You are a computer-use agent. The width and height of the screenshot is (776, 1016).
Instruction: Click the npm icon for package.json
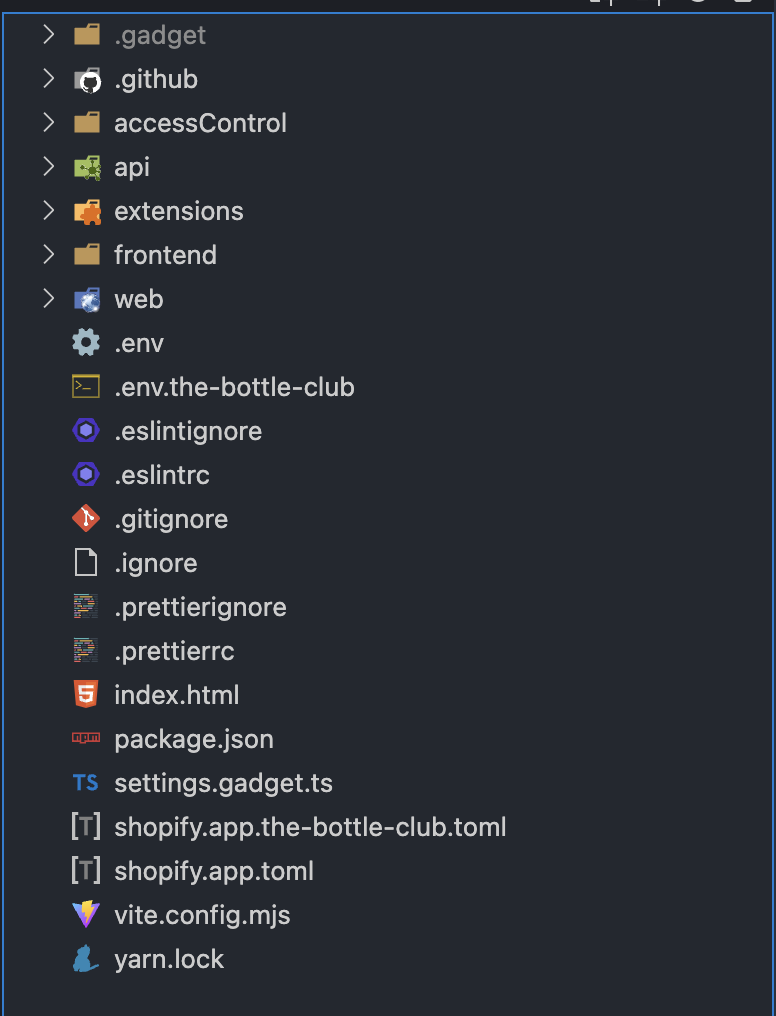[87, 739]
